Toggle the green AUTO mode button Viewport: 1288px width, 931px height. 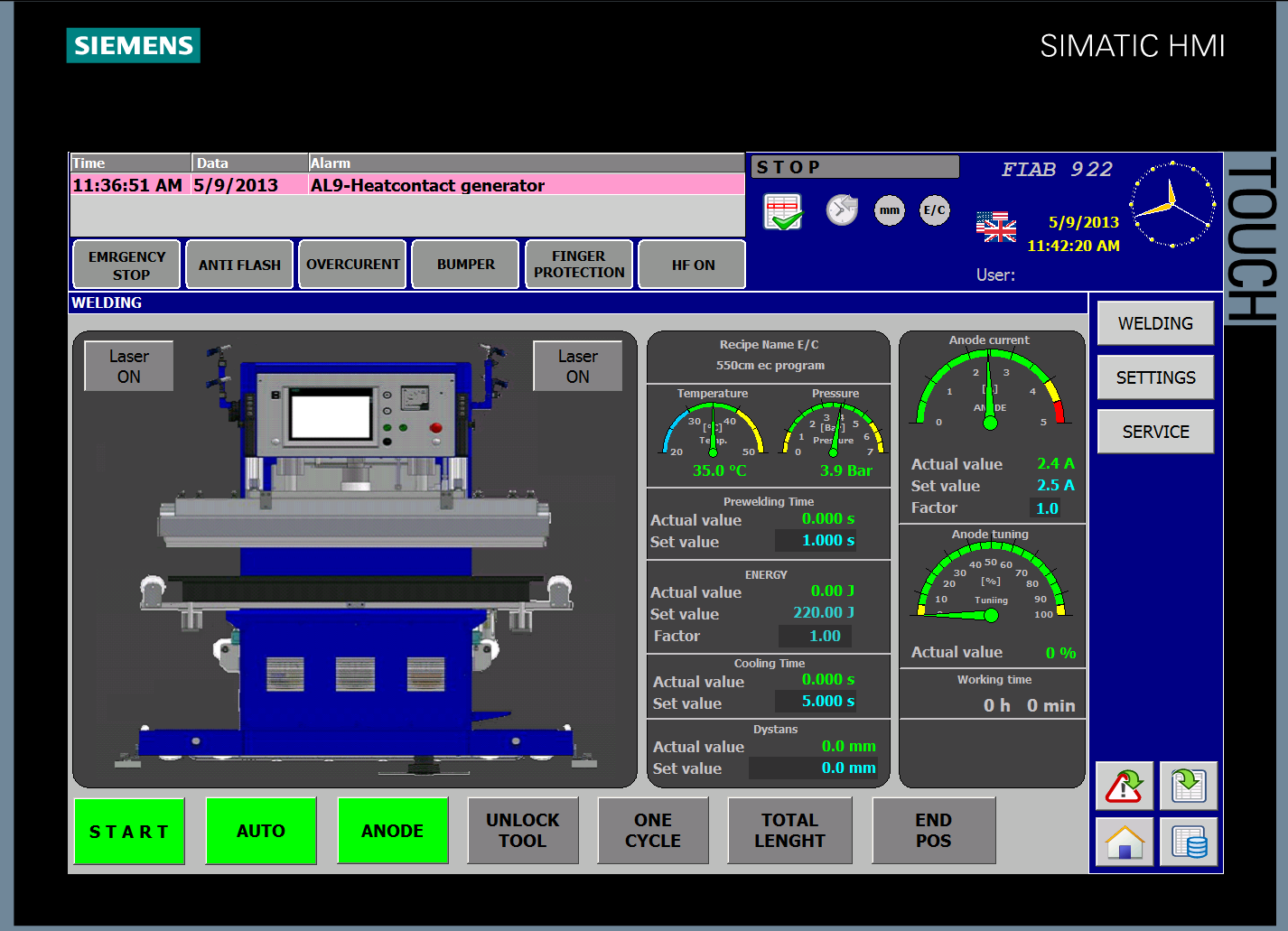[x=261, y=831]
